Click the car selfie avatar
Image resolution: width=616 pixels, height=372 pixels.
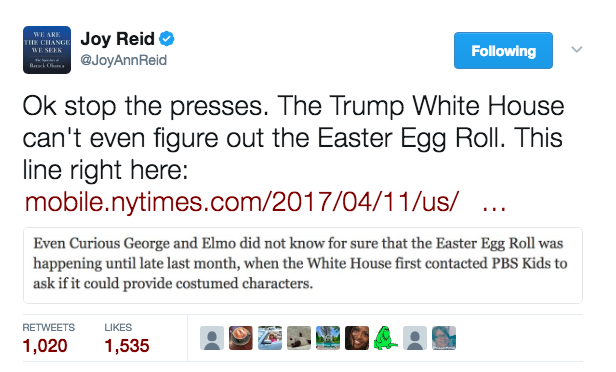pos(270,338)
